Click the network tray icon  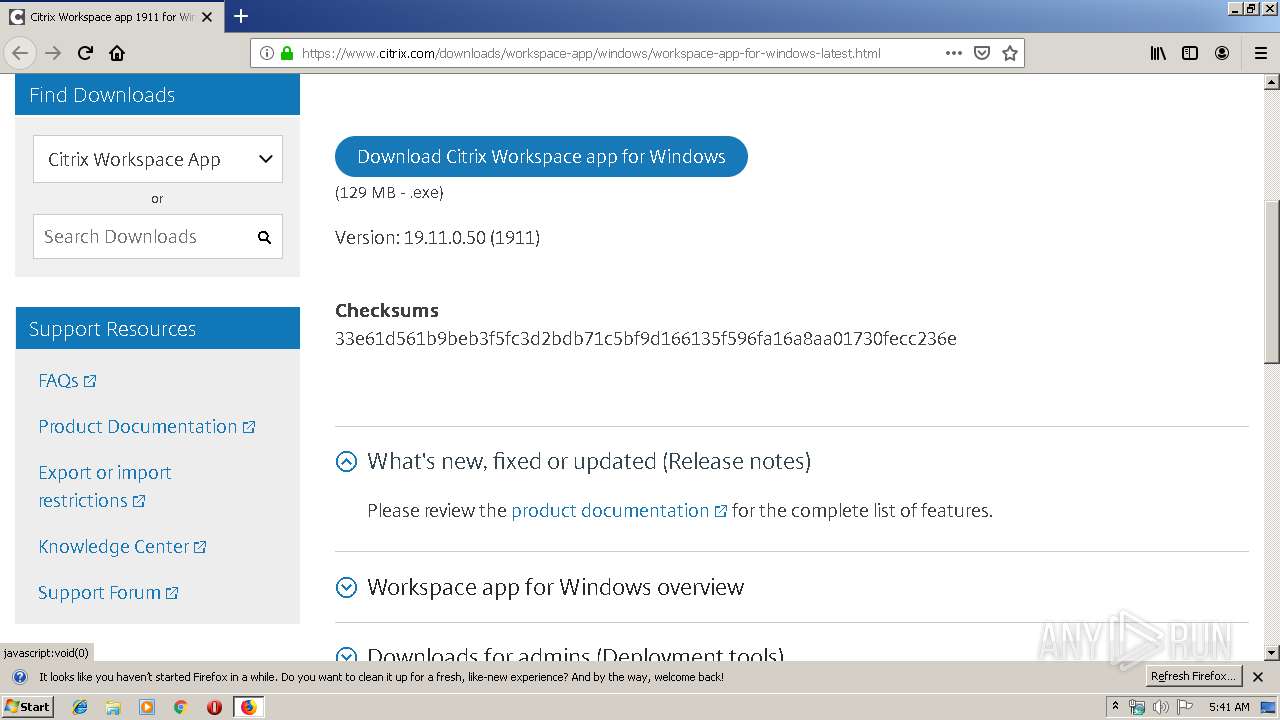[1137, 707]
